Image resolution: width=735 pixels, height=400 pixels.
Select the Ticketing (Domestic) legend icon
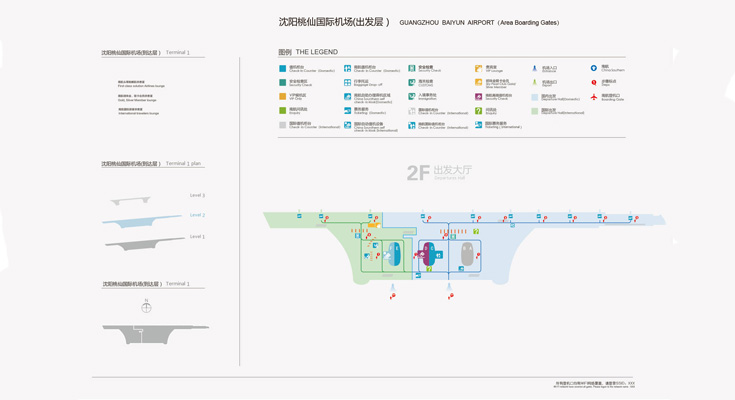pyautogui.click(x=347, y=111)
